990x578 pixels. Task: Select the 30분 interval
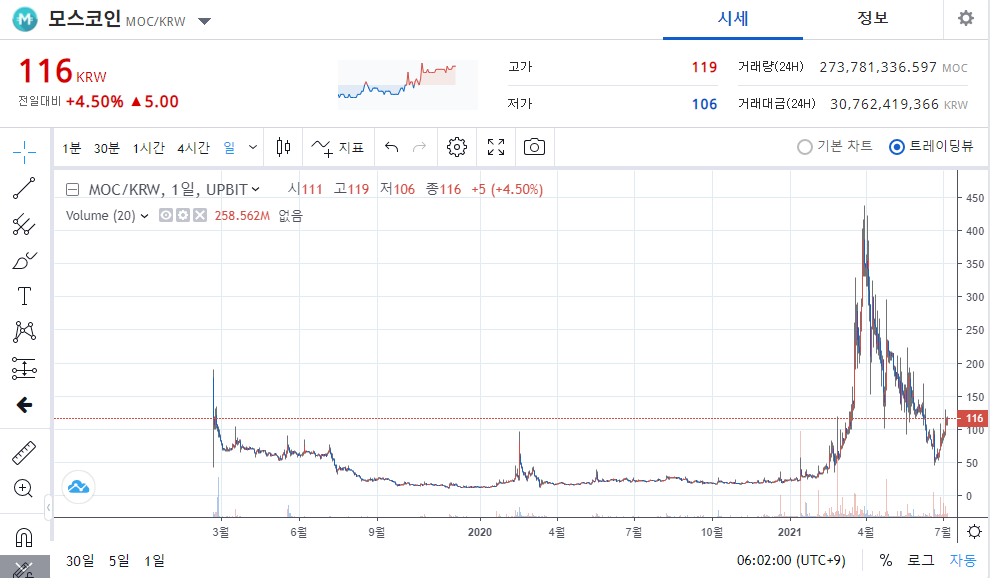tap(107, 148)
